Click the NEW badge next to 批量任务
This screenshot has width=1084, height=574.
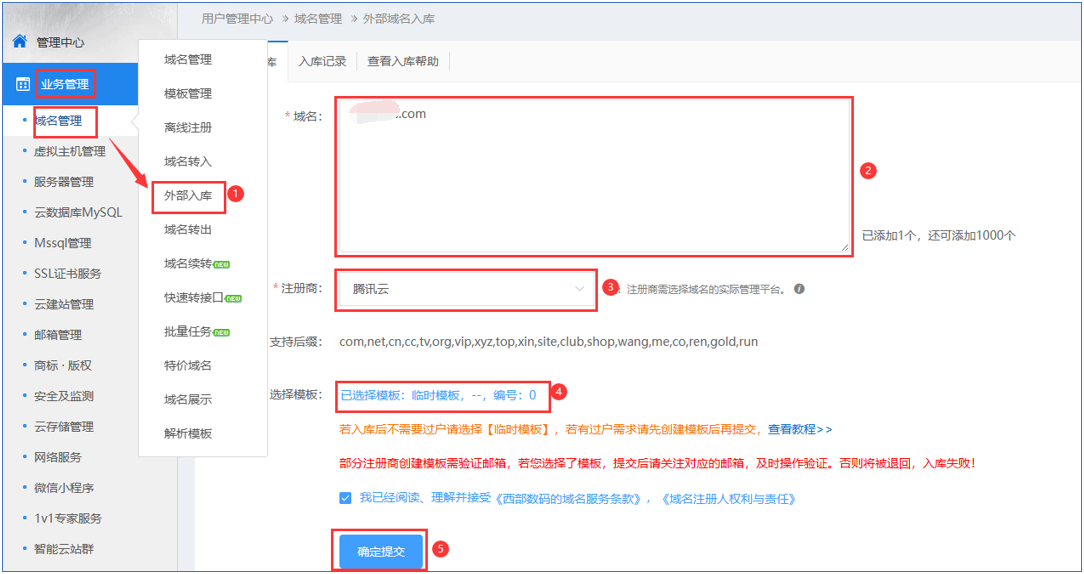tap(222, 332)
